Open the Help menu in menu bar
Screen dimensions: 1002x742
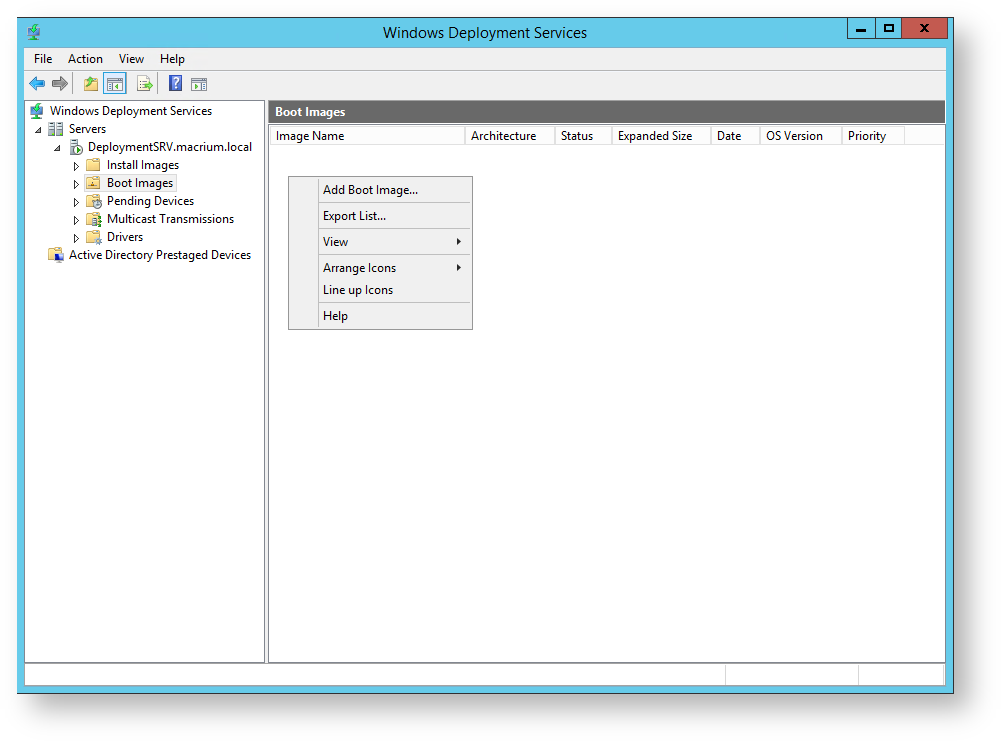[172, 59]
